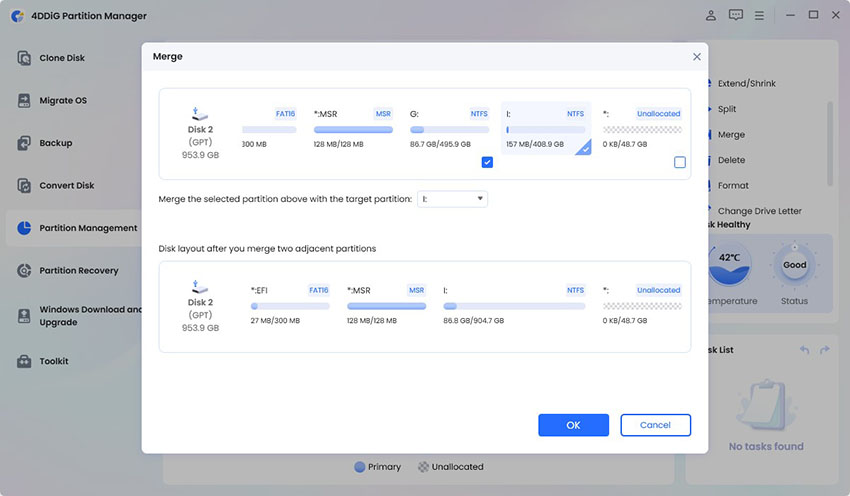The image size is (850, 496).
Task: Uncheck the G: partition checkbox
Action: (x=487, y=162)
